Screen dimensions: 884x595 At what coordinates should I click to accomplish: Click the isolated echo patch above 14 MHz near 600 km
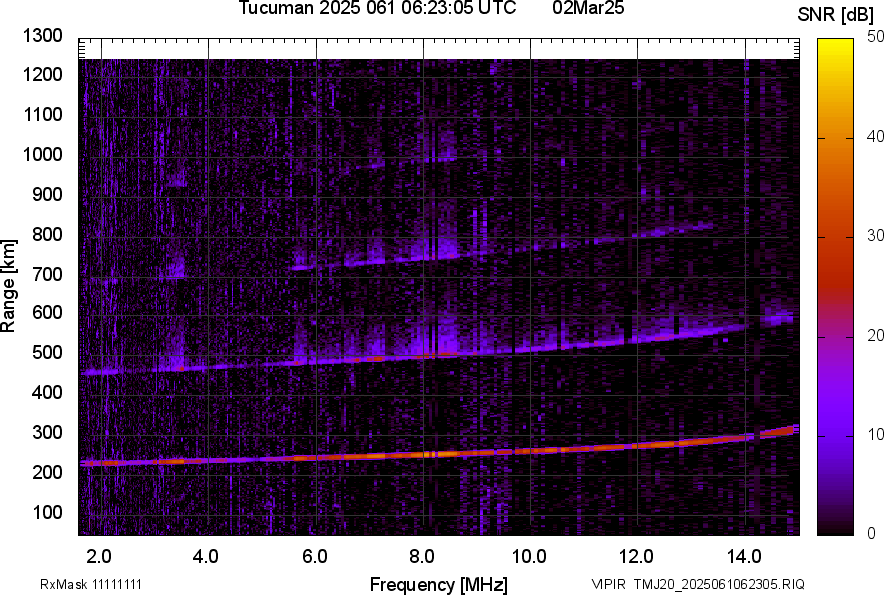[779, 318]
